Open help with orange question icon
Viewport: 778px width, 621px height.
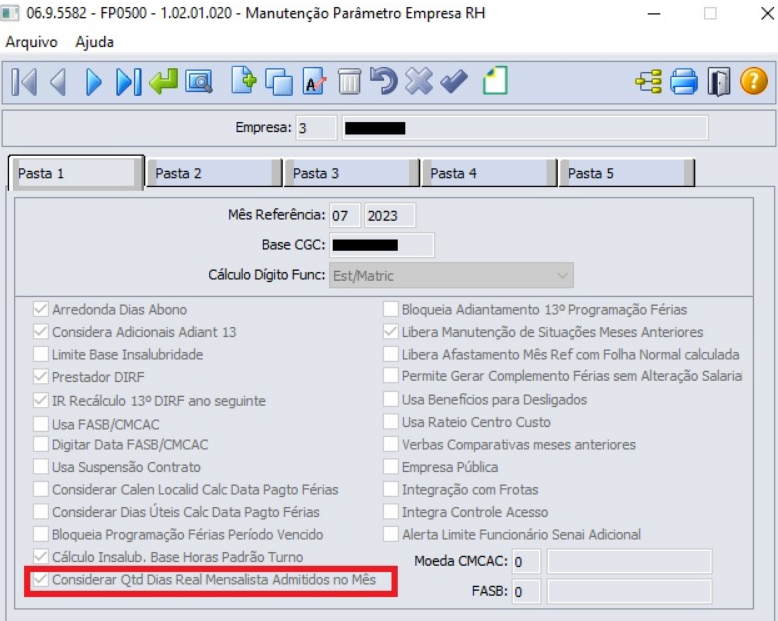754,81
